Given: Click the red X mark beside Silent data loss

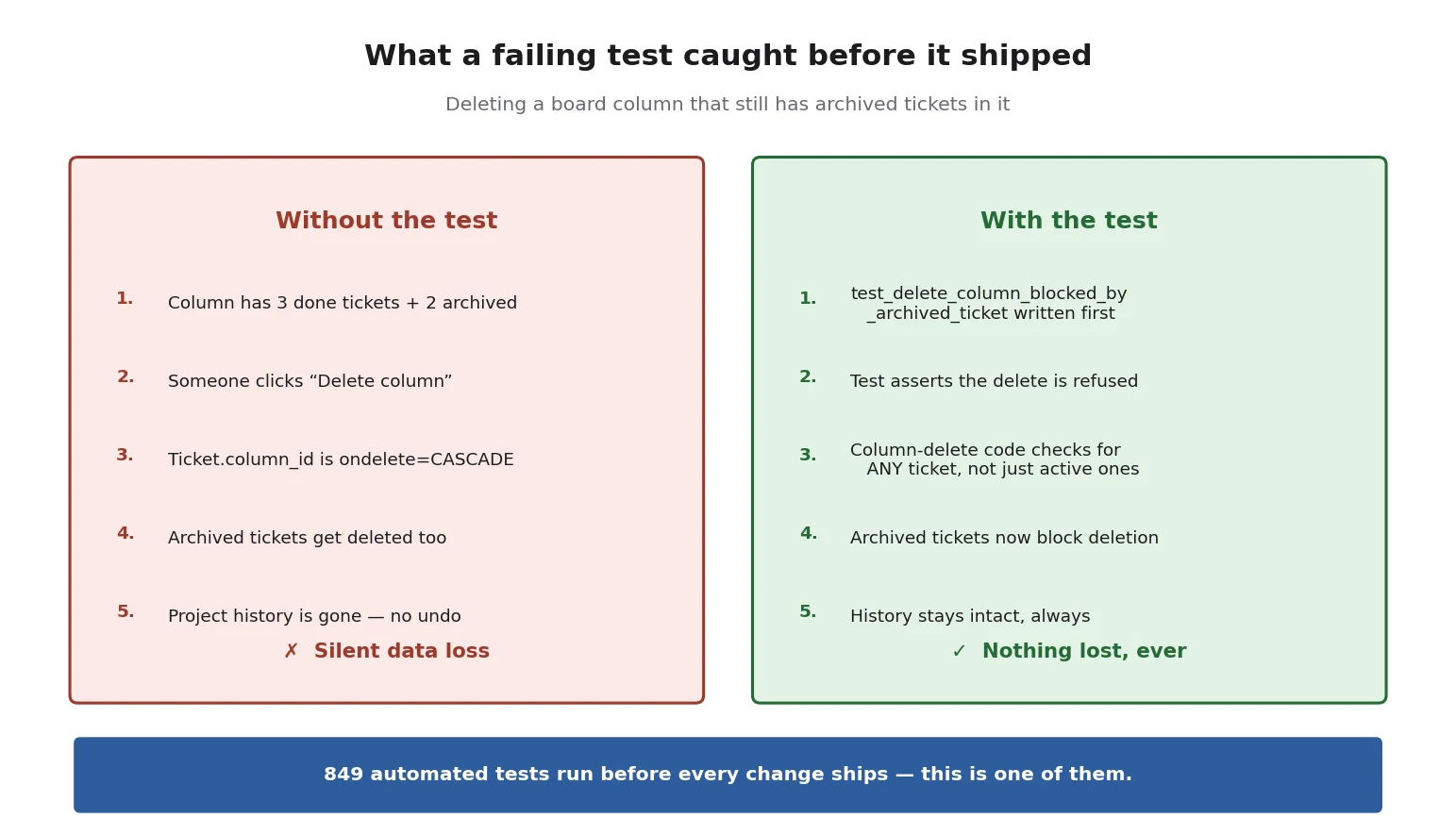Looking at the screenshot, I should (291, 652).
